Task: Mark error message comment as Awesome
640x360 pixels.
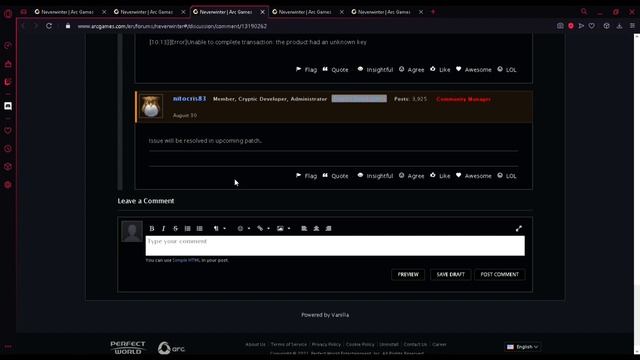Action: pos(473,70)
